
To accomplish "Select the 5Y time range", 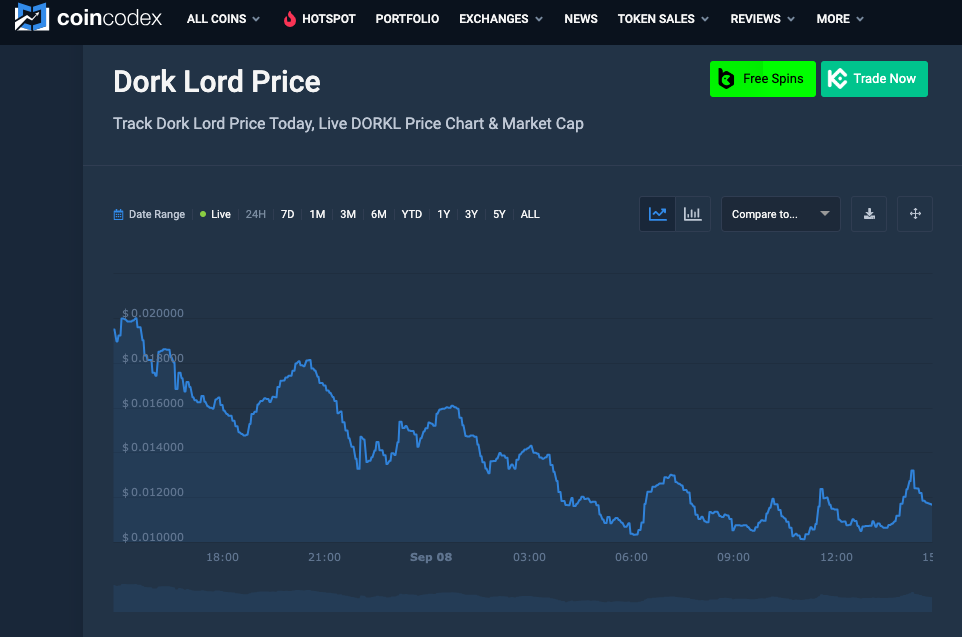I will 499,215.
